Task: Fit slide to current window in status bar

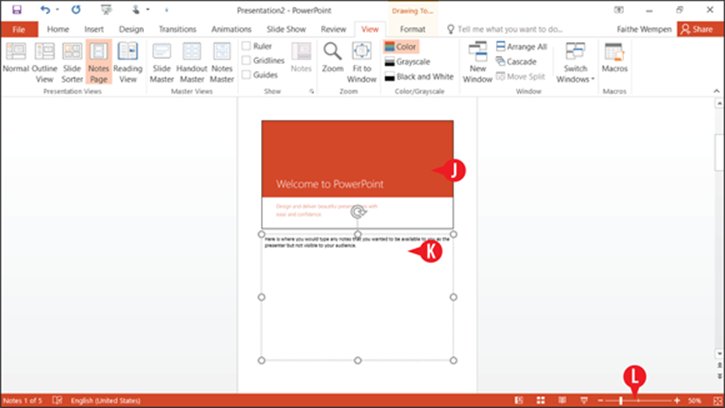Action: pyautogui.click(x=717, y=401)
